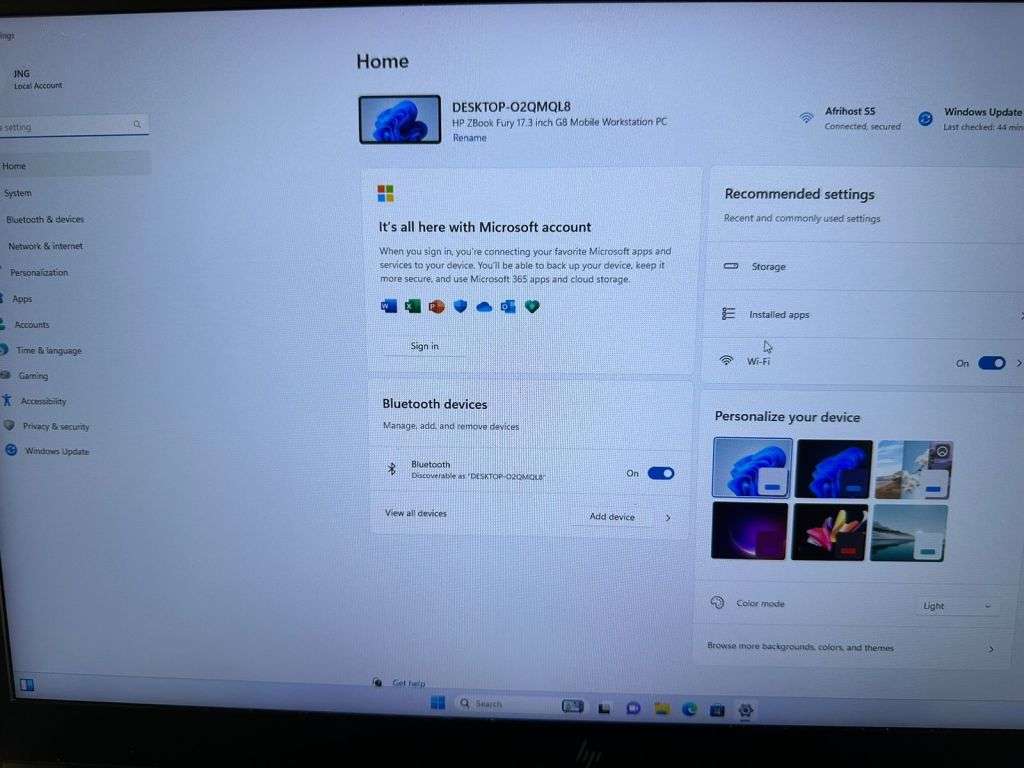
Task: Click the Sign in button
Action: 424,346
